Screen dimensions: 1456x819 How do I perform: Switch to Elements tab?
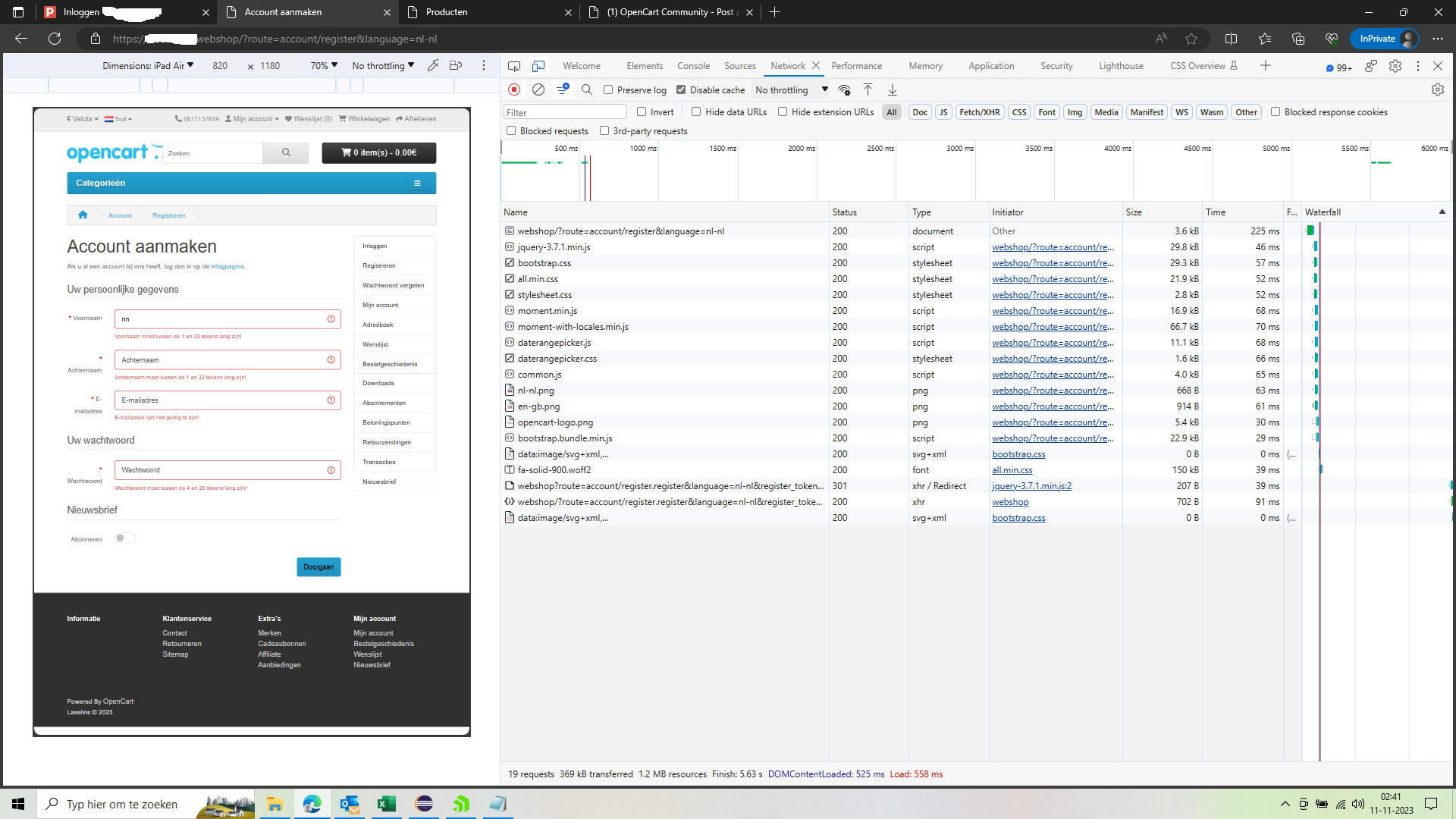[x=645, y=66]
